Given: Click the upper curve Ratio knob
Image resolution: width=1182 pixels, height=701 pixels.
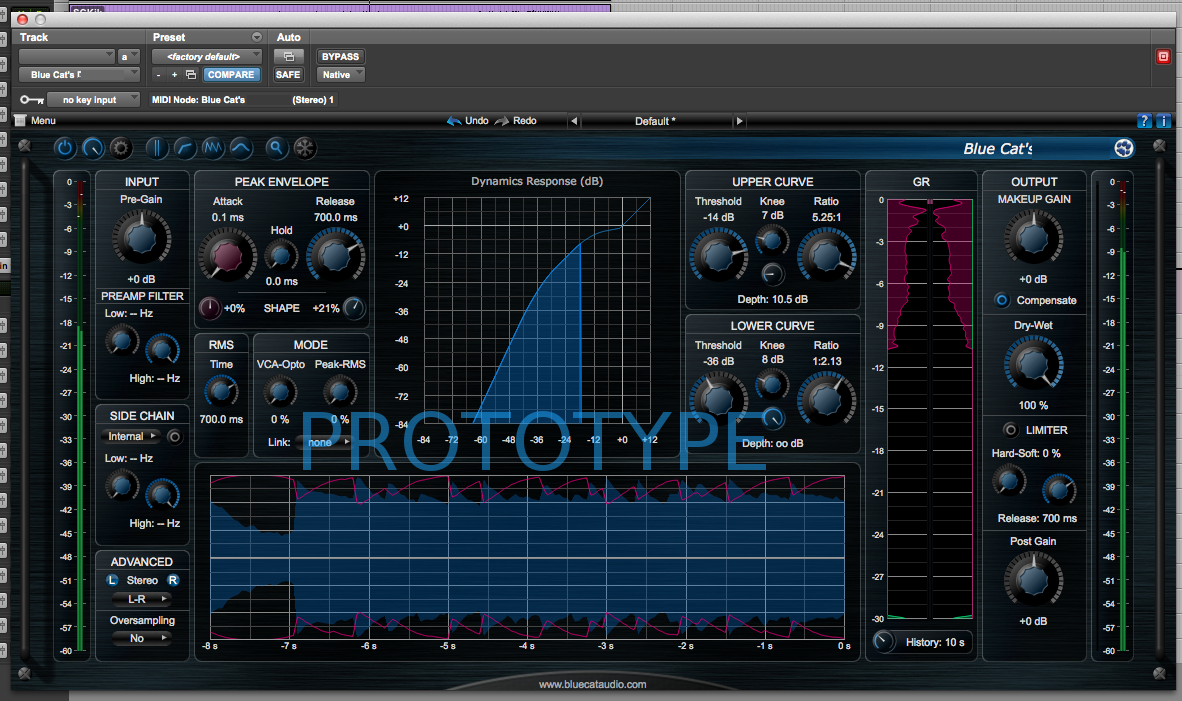Looking at the screenshot, I should (827, 256).
